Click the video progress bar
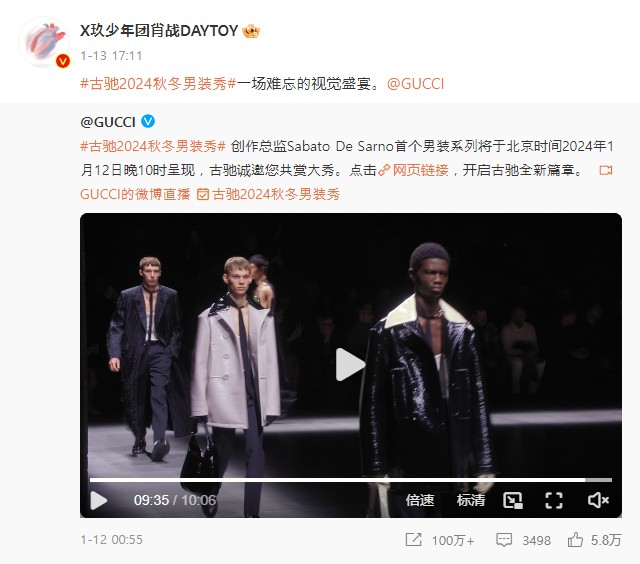 point(351,480)
